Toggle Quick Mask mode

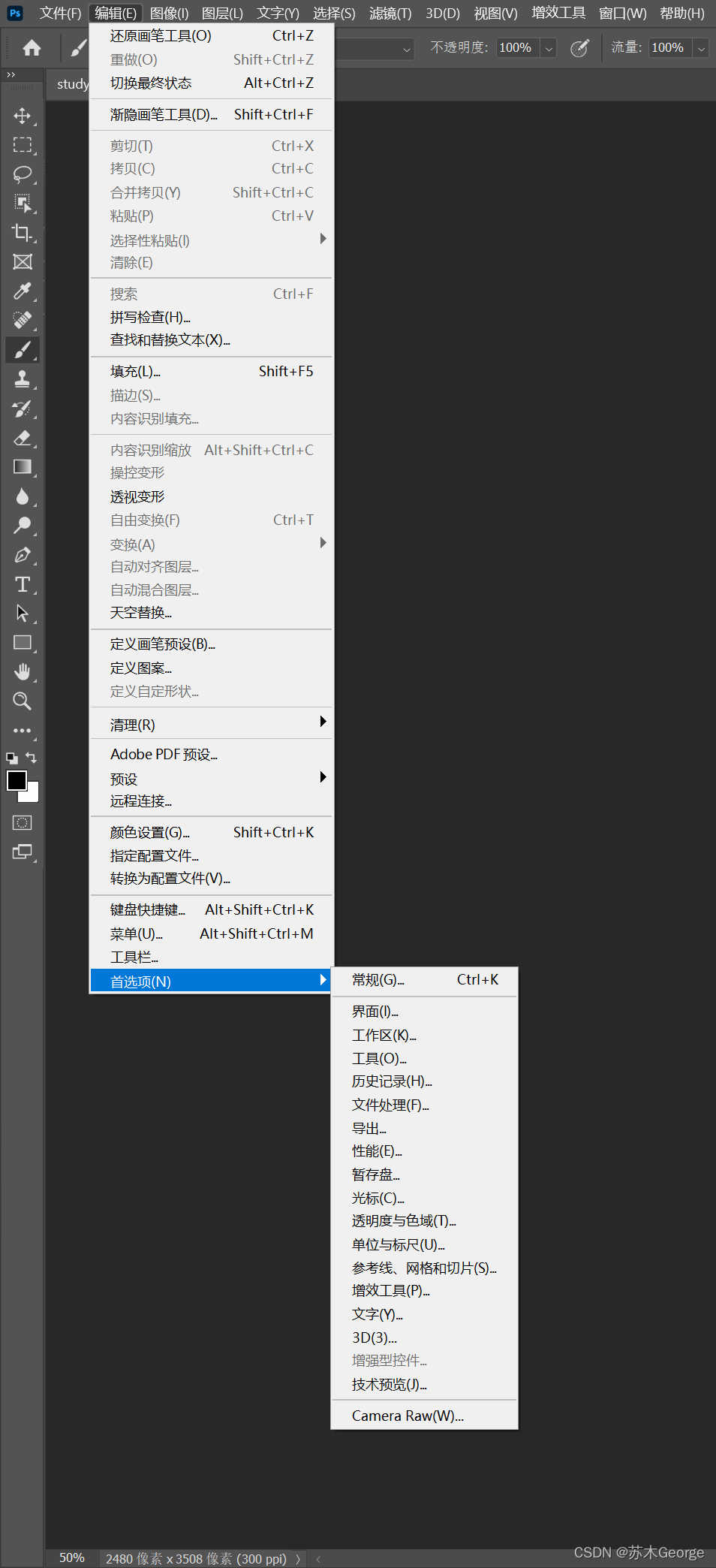pyautogui.click(x=23, y=822)
